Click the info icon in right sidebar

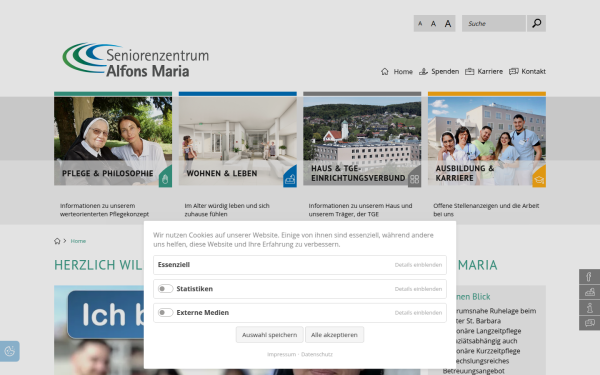[589, 307]
